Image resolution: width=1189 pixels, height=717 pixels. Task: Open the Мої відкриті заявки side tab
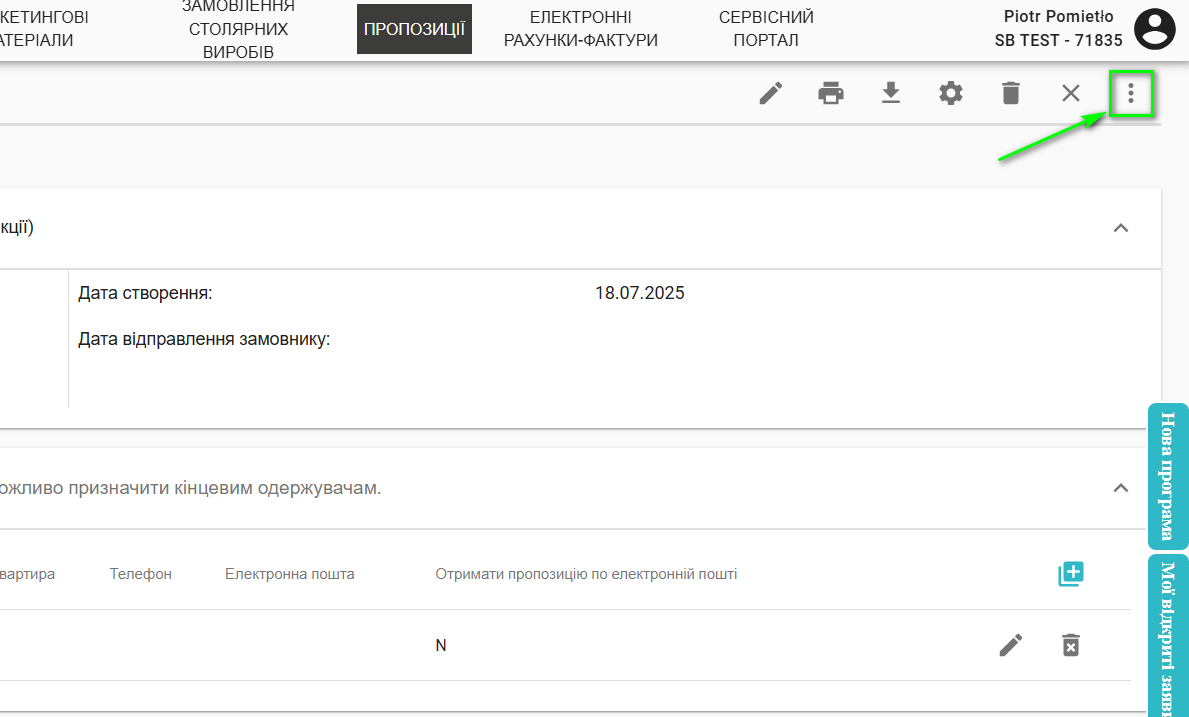[x=1168, y=635]
